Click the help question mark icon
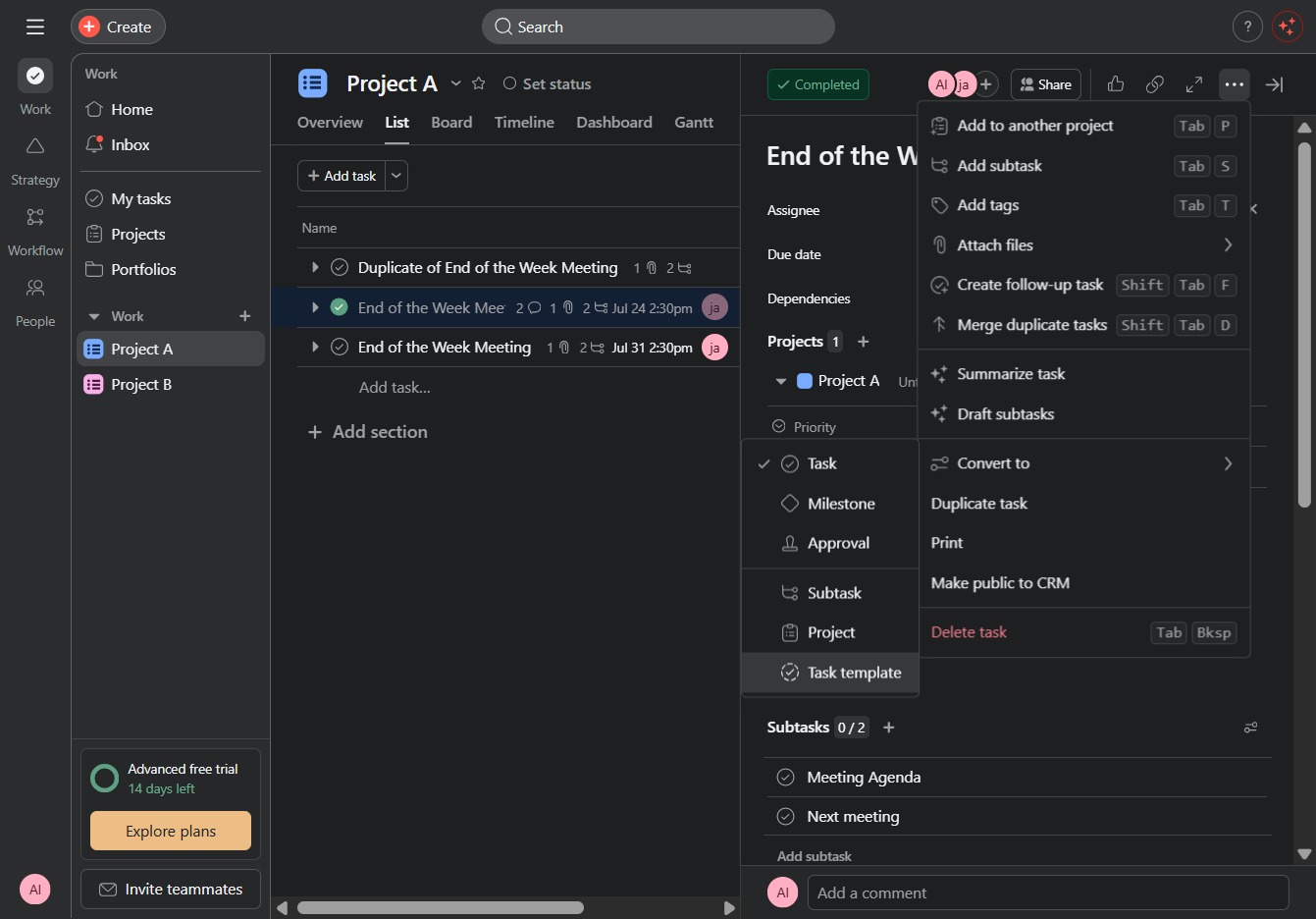Image resolution: width=1316 pixels, height=919 pixels. (x=1247, y=27)
